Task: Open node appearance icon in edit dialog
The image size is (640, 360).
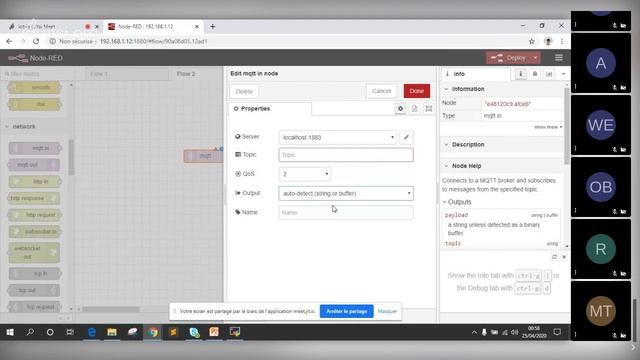Action: pos(429,109)
